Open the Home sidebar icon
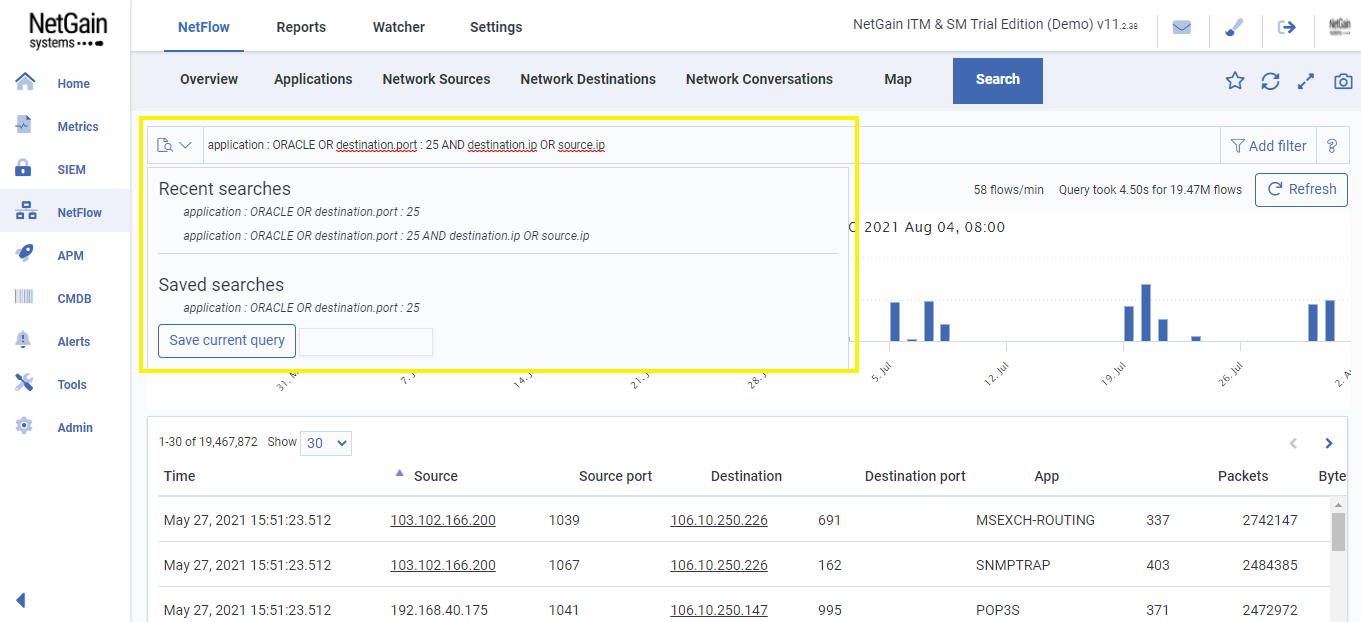Image resolution: width=1361 pixels, height=622 pixels. click(25, 82)
